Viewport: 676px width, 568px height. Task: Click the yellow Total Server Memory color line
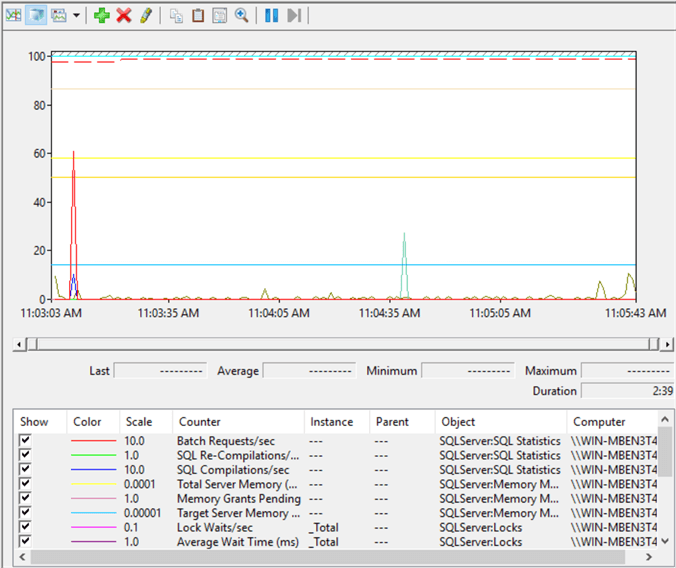tap(94, 484)
